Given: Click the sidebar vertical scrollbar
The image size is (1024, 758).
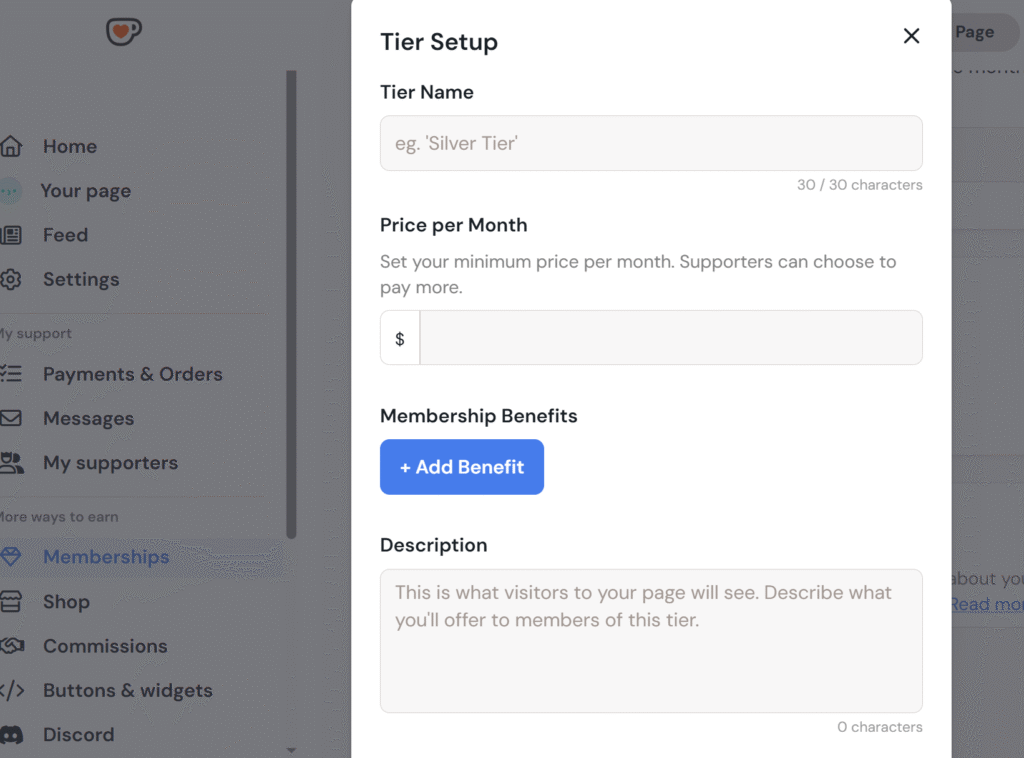Looking at the screenshot, I should (x=291, y=304).
